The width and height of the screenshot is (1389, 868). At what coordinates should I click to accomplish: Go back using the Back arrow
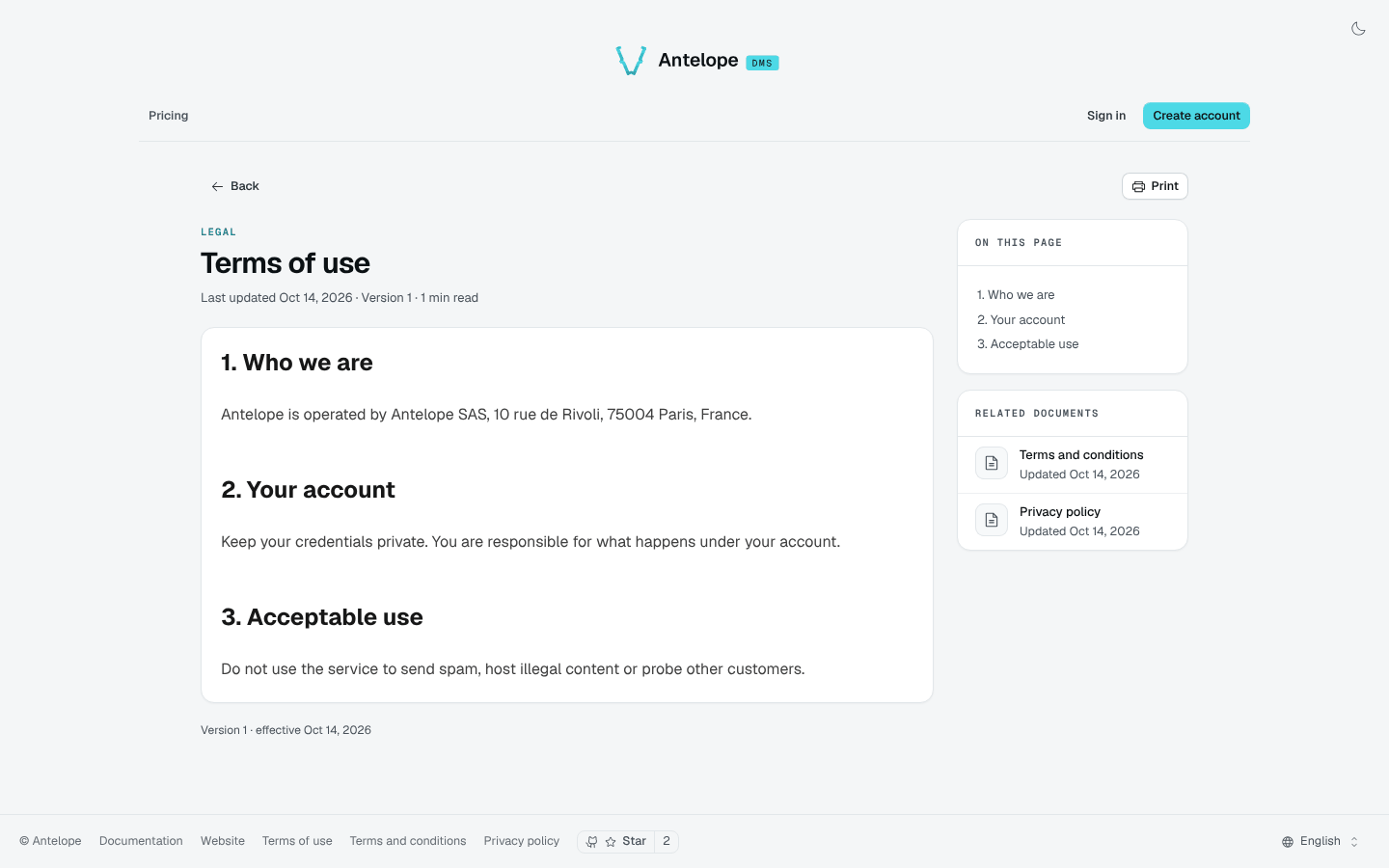pos(235,186)
